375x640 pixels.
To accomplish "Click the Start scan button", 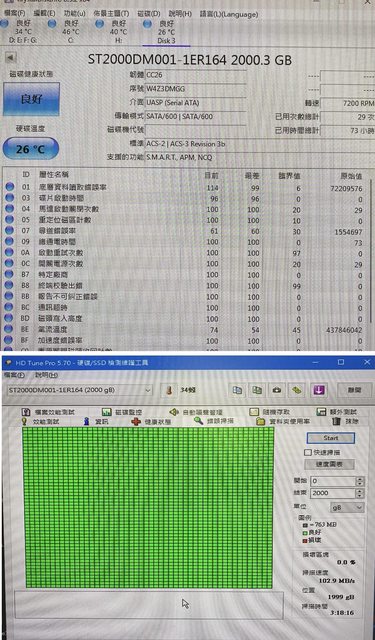I will pyautogui.click(x=331, y=438).
